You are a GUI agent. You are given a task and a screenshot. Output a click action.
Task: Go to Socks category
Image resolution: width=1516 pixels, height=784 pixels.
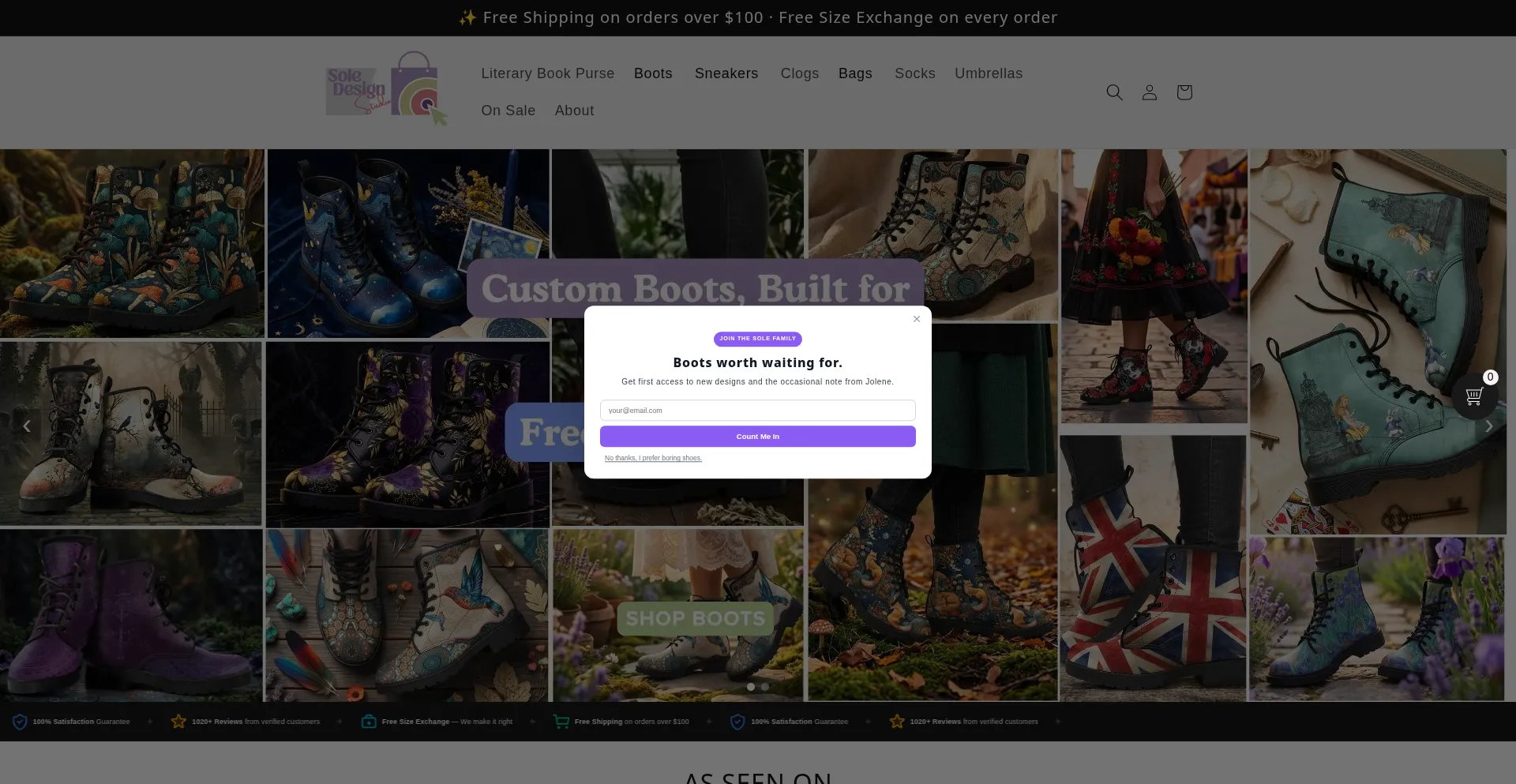click(x=914, y=73)
